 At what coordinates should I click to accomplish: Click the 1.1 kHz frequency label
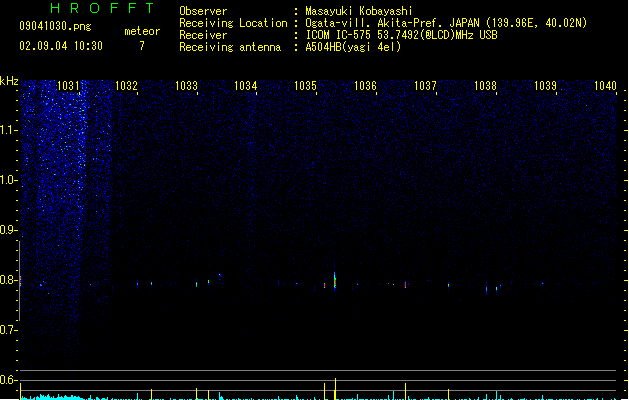[x=8, y=130]
